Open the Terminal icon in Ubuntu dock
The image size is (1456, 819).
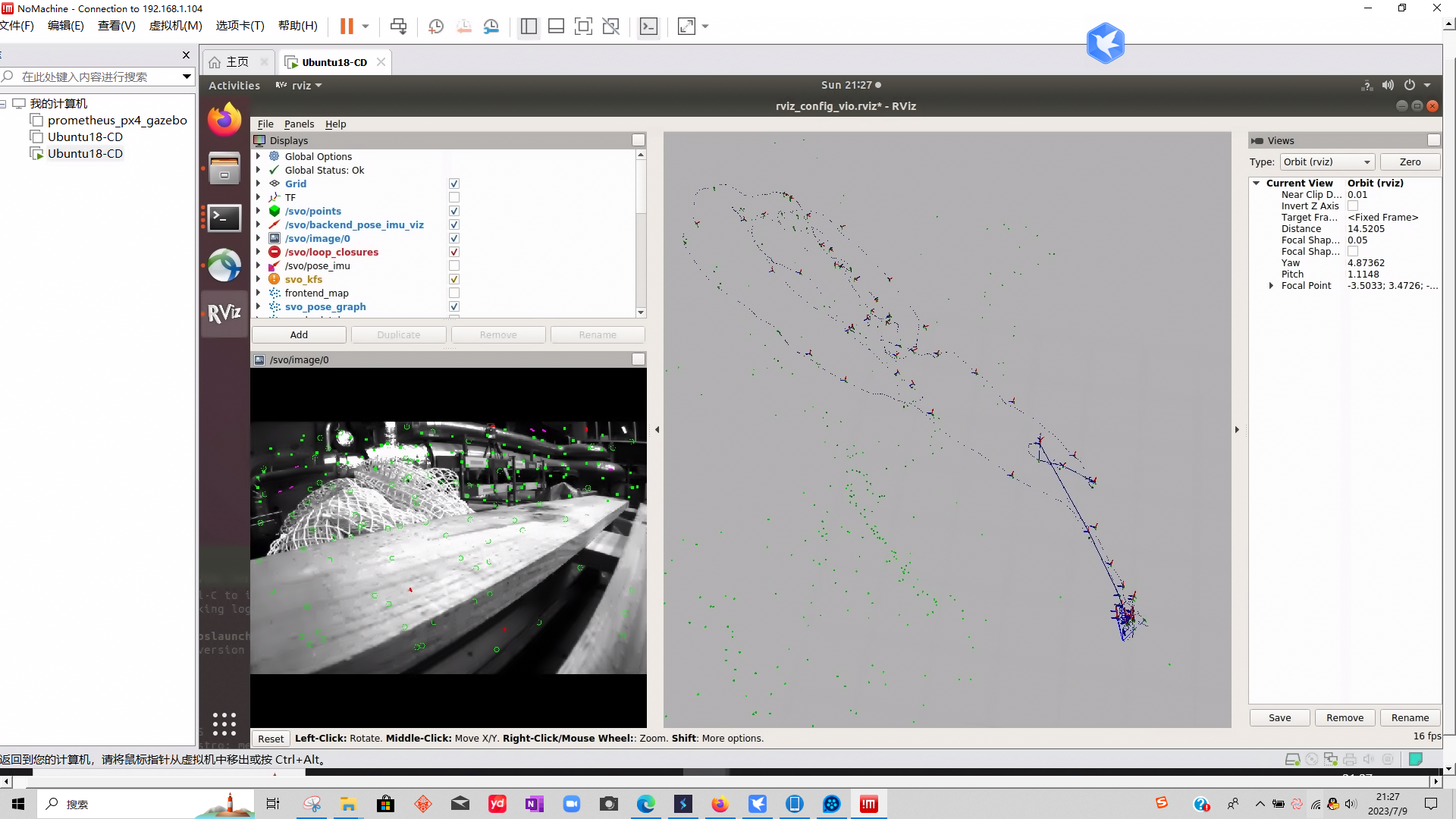[x=224, y=218]
